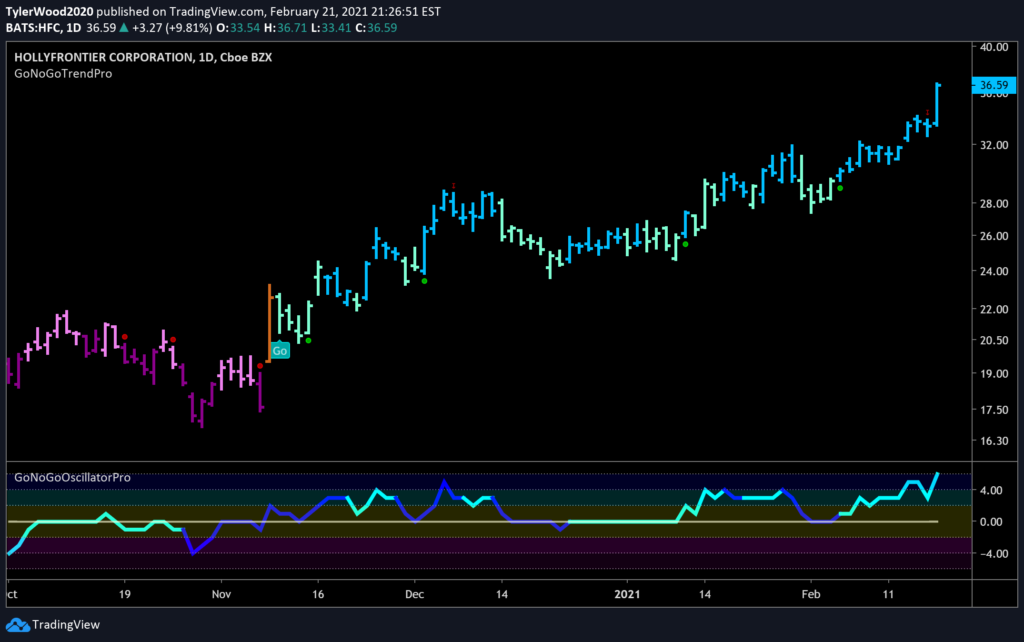Viewport: 1024px width, 642px height.
Task: Click the orange trend-change price bar
Action: [x=269, y=323]
